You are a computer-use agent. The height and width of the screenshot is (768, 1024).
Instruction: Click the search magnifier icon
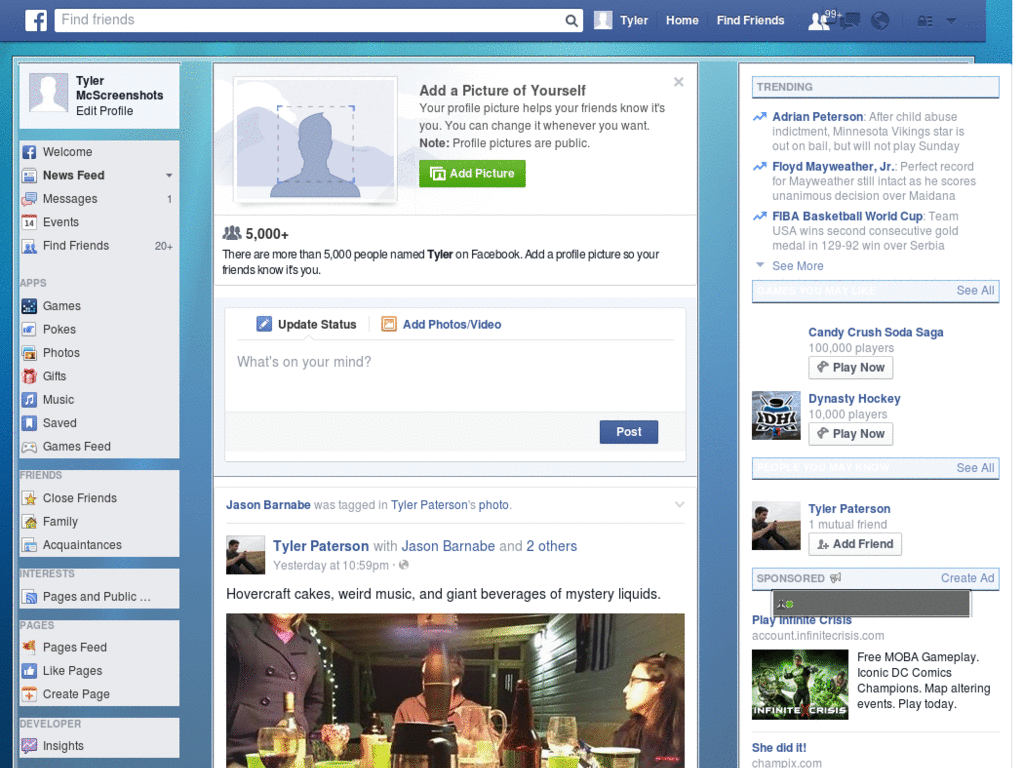click(571, 20)
